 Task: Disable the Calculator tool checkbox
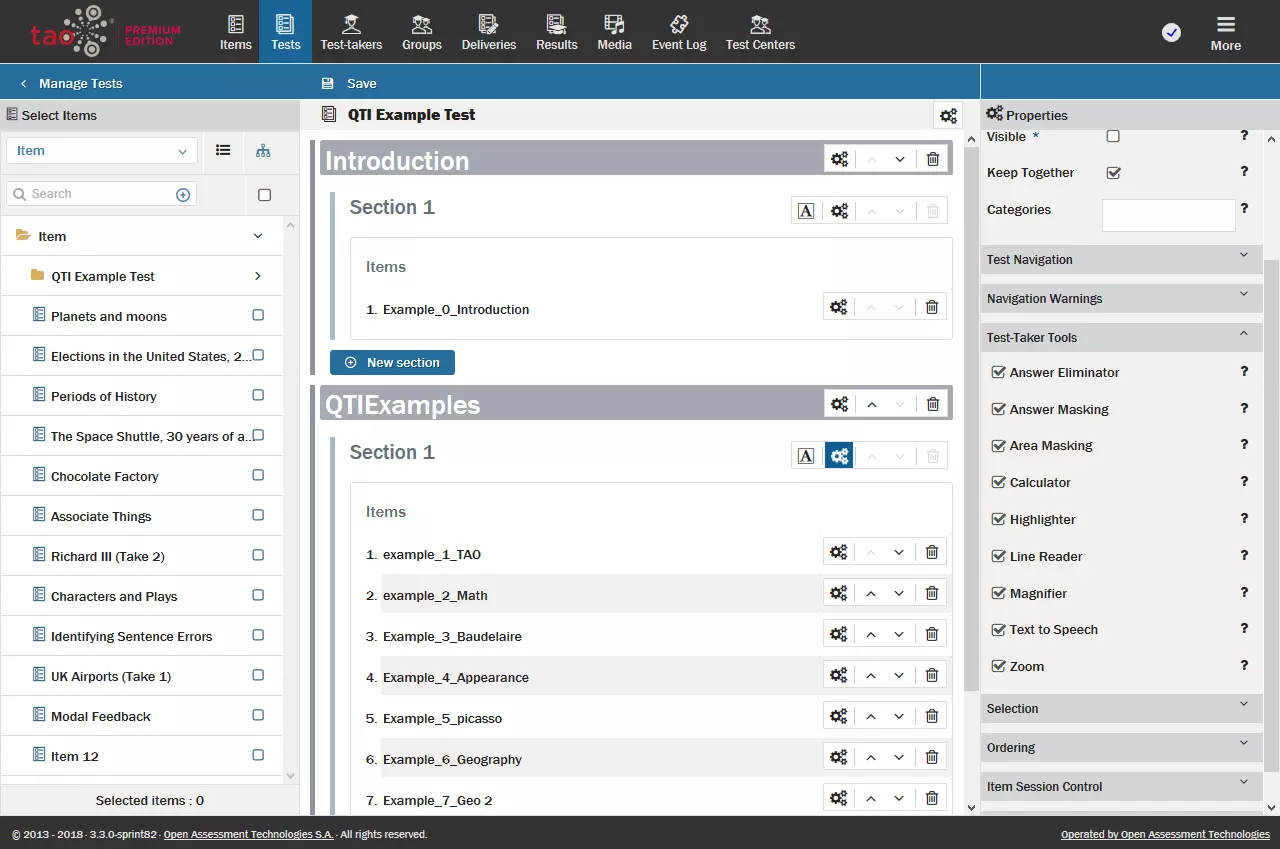coord(998,482)
